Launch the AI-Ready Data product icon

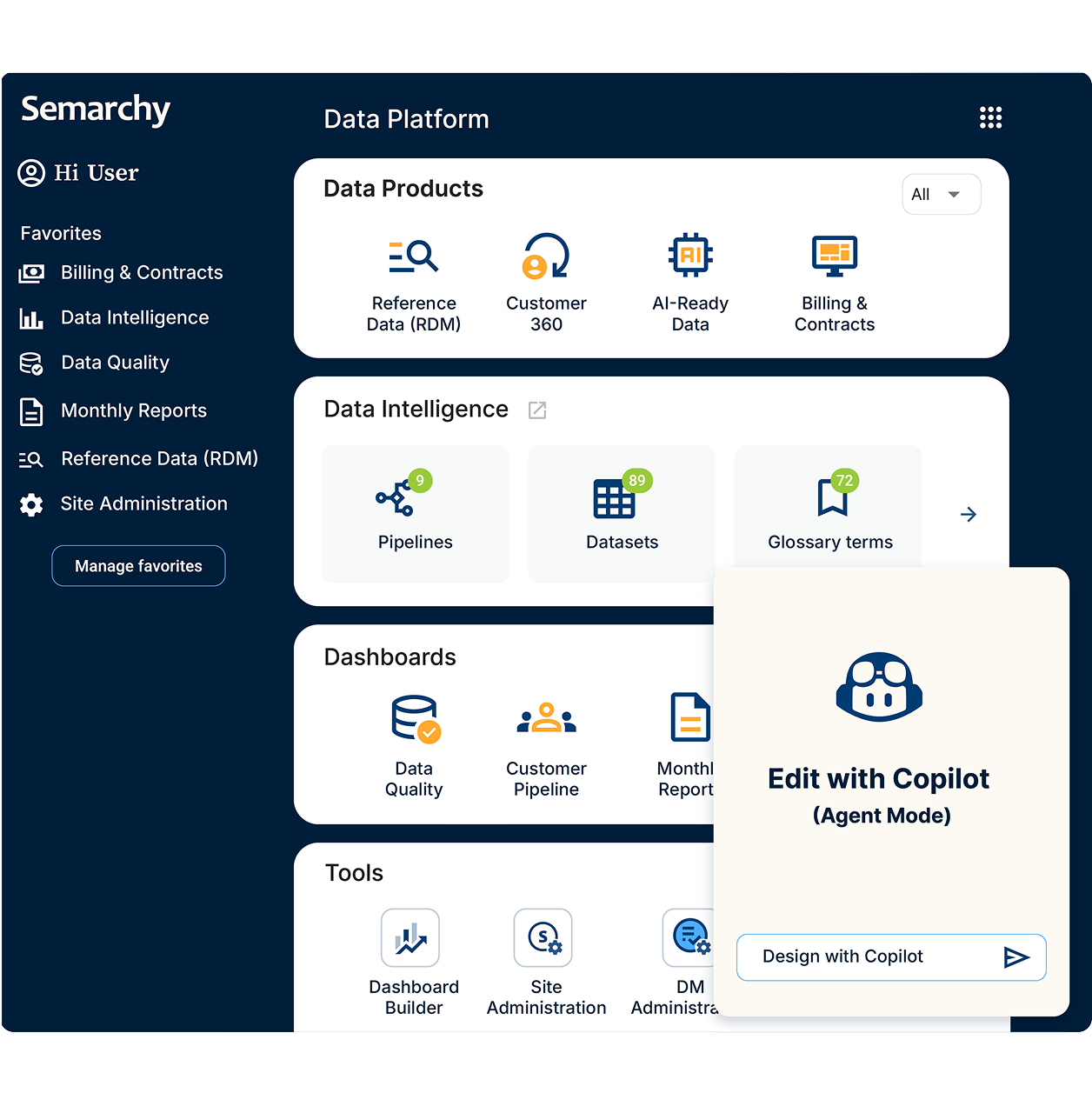(690, 256)
